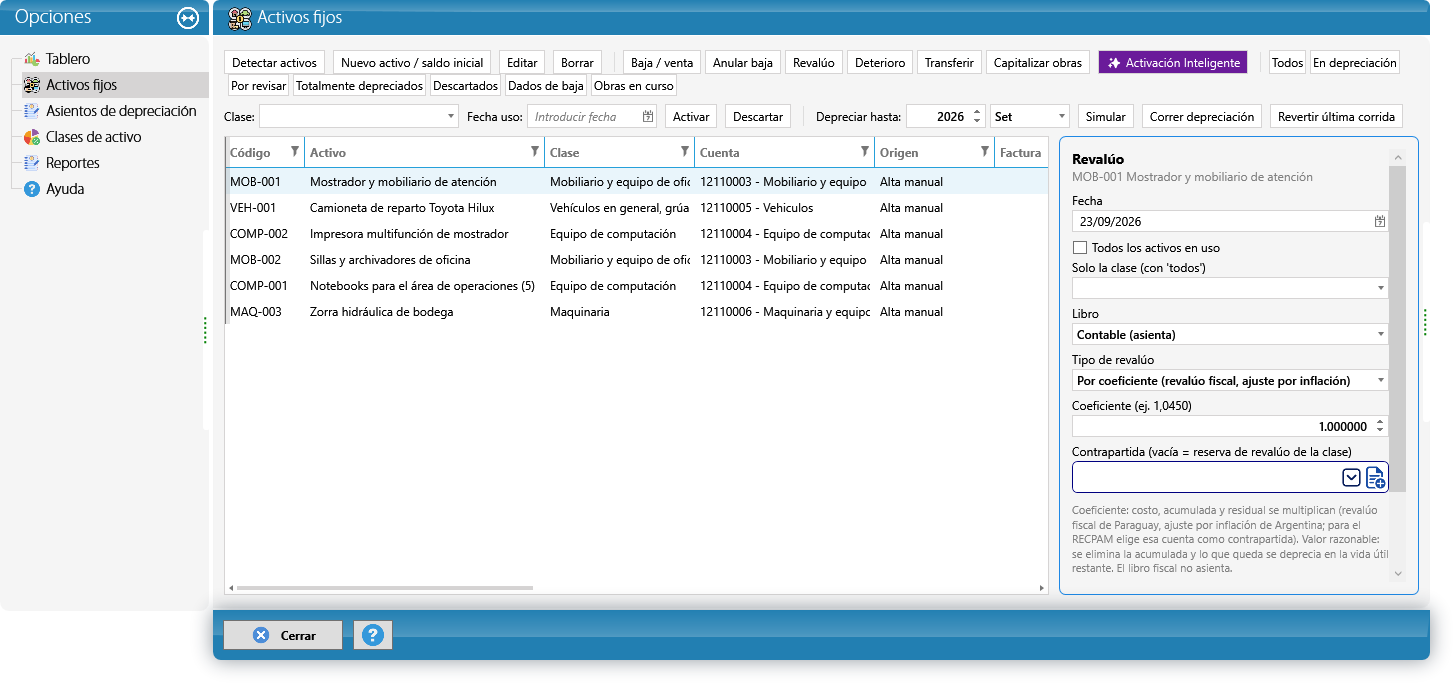
Task: Click the 'Simular' button
Action: tap(1106, 117)
